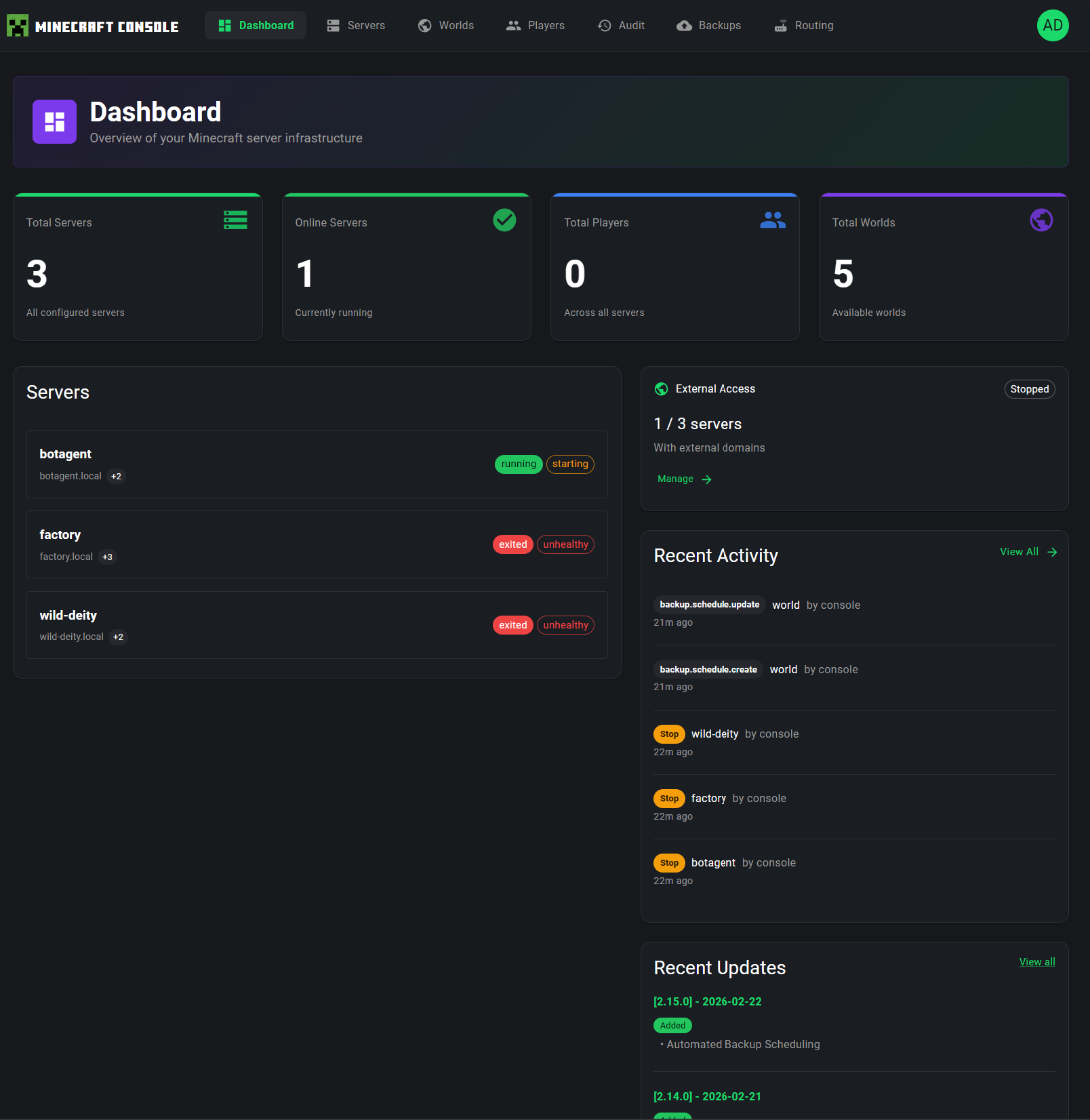Click the View All arrow icon
This screenshot has width=1090, height=1120.
(1052, 552)
